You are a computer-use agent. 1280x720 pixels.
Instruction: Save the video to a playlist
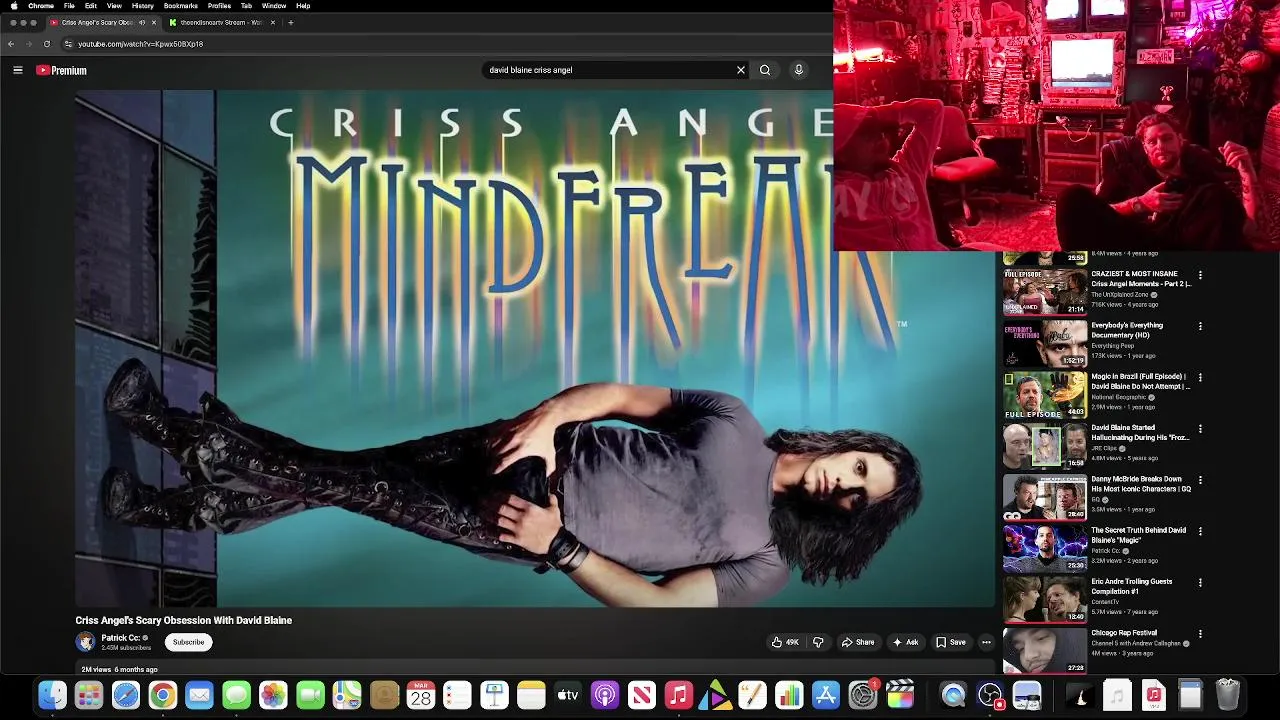[951, 642]
